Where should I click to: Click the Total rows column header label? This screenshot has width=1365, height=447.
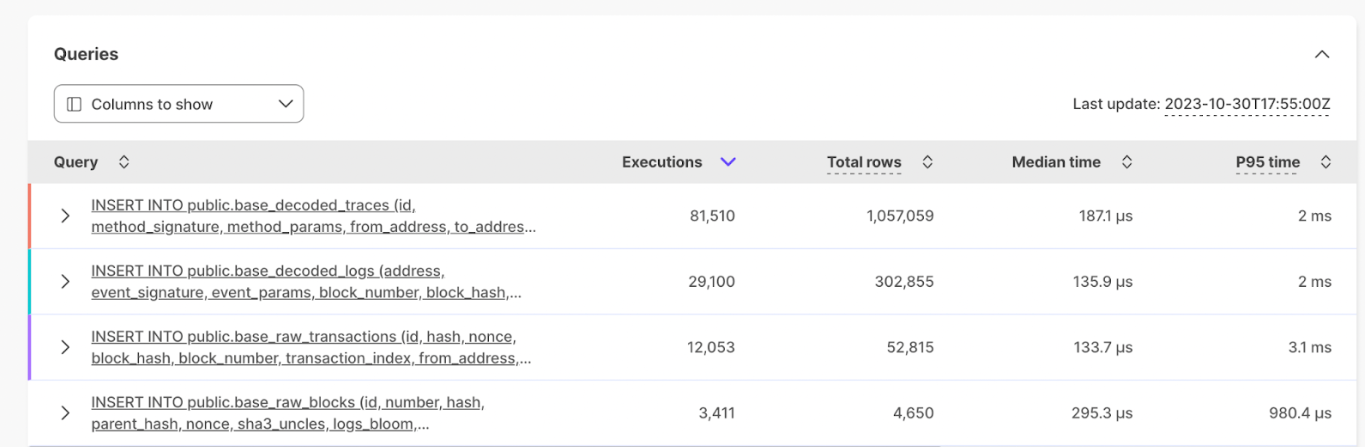[x=863, y=162]
